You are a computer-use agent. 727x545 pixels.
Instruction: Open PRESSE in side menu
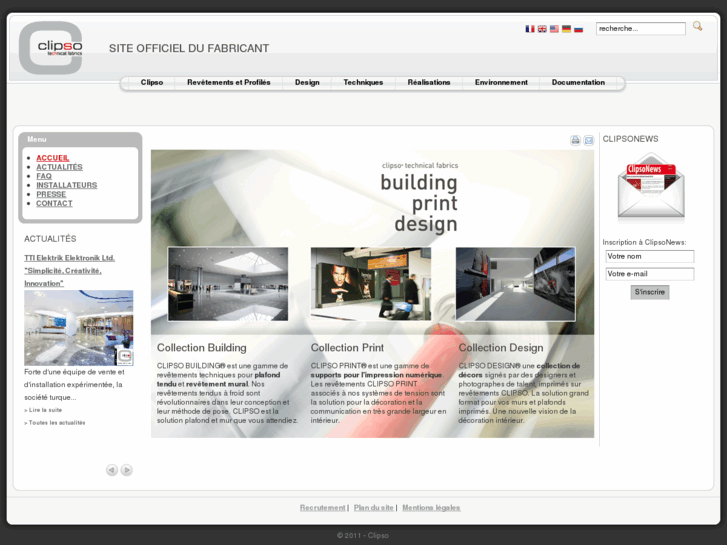click(x=51, y=194)
